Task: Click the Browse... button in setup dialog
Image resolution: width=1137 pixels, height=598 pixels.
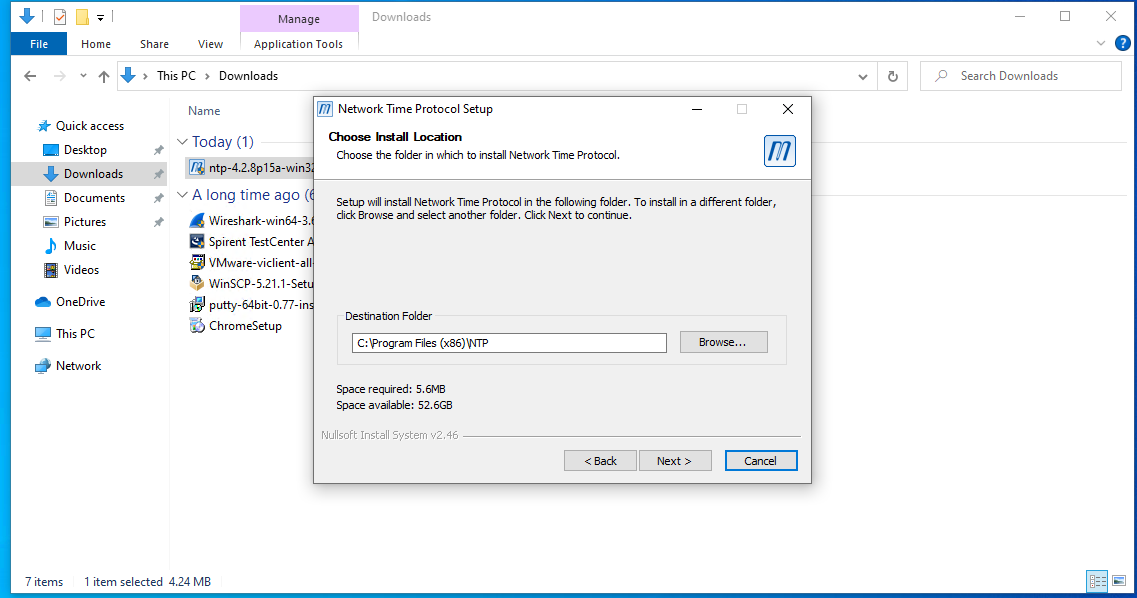Action: pyautogui.click(x=723, y=342)
